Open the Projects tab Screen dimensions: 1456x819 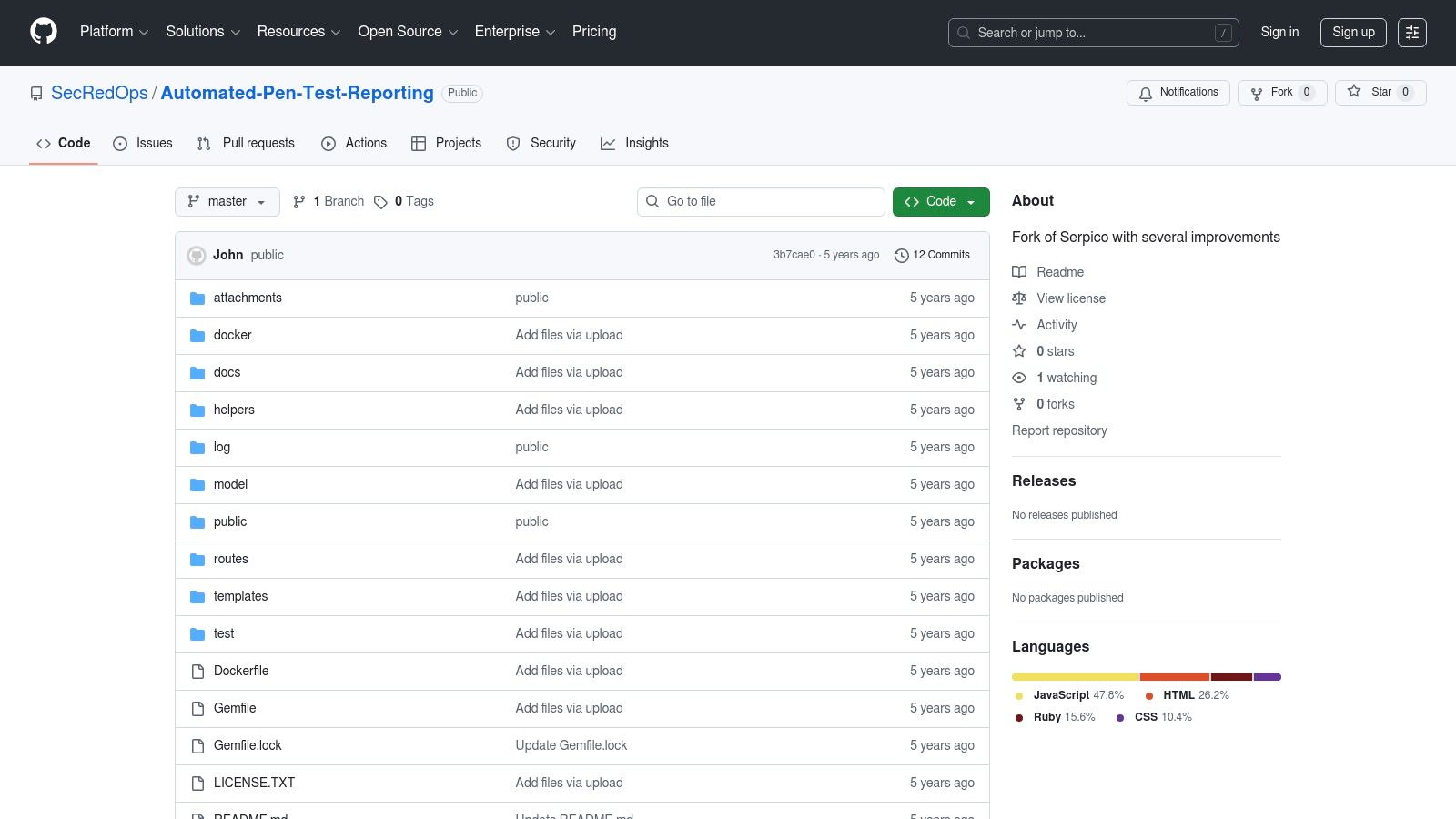(x=446, y=144)
